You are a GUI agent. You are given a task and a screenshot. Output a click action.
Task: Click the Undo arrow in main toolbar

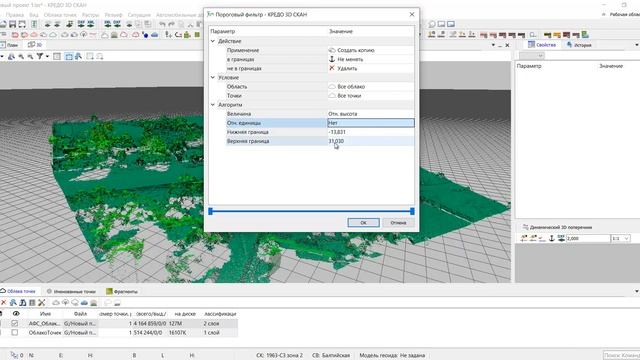tap(162, 24)
